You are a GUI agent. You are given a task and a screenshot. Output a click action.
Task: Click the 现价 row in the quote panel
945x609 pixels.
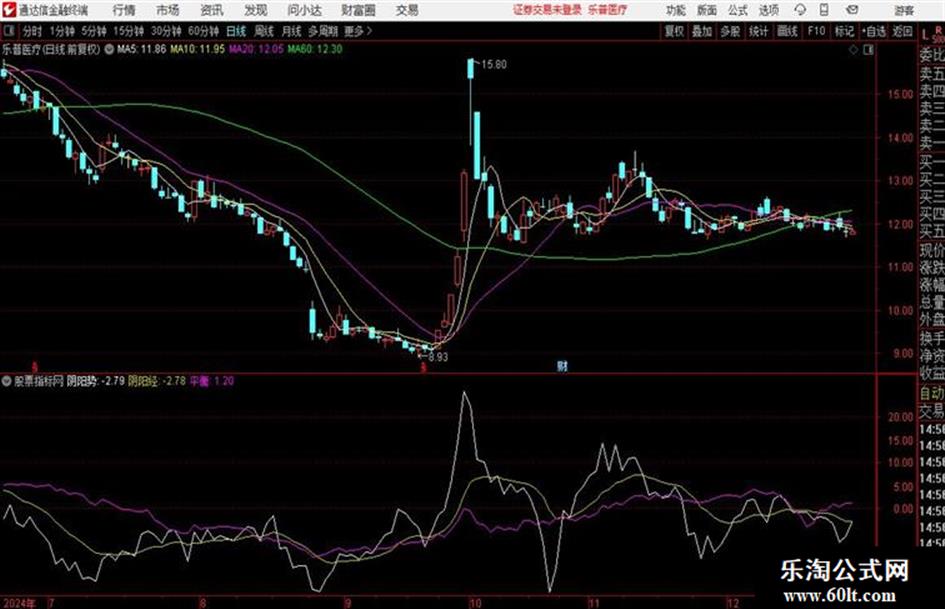[x=932, y=250]
